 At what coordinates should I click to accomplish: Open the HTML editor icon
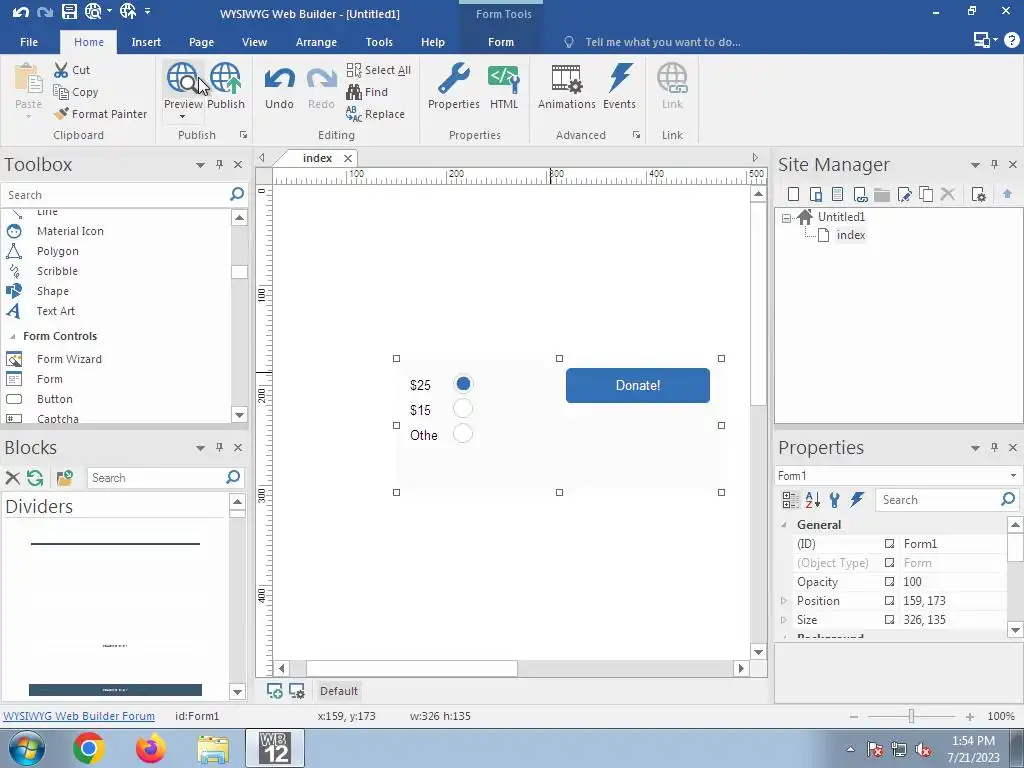click(504, 79)
